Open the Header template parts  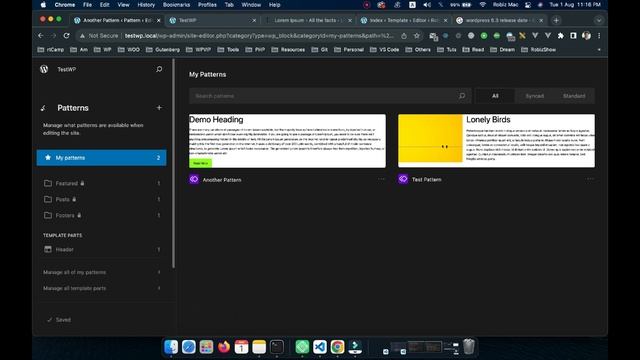[102, 249]
